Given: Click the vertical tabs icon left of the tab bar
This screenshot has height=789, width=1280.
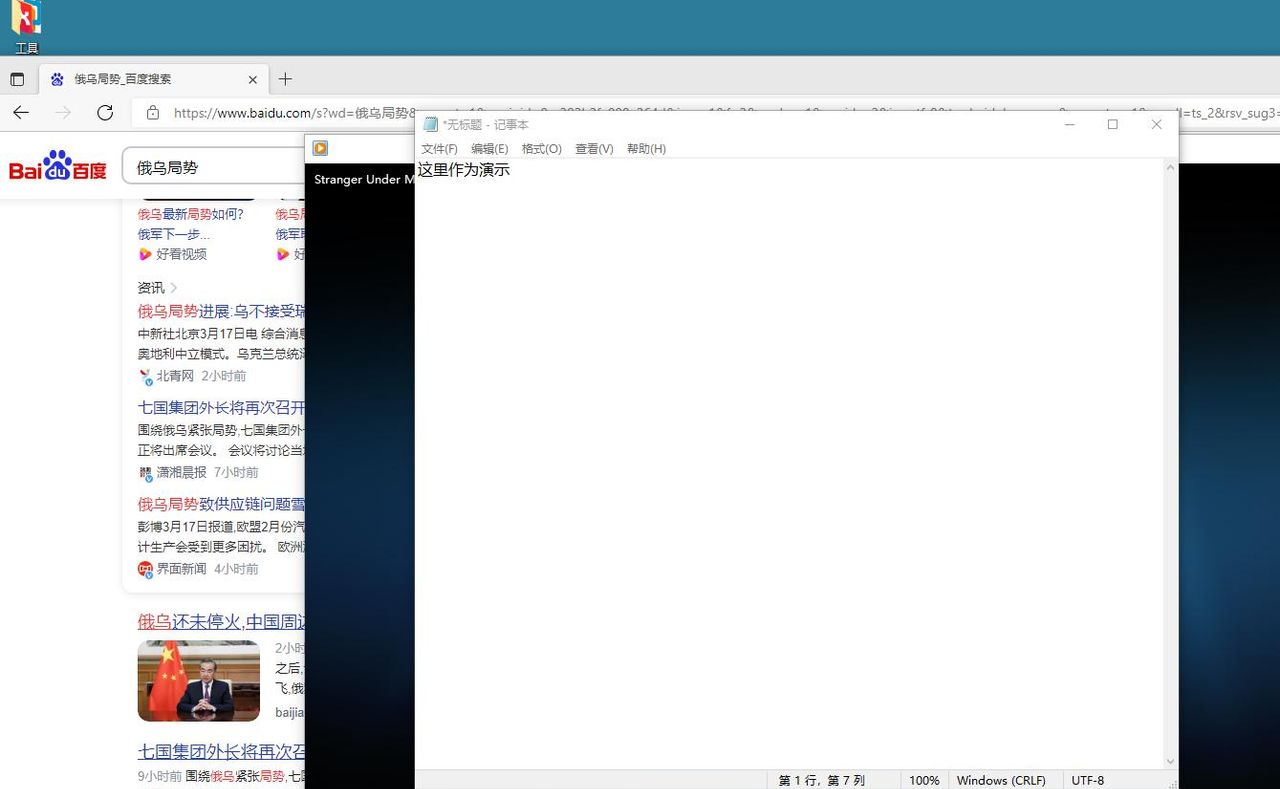Looking at the screenshot, I should [17, 79].
